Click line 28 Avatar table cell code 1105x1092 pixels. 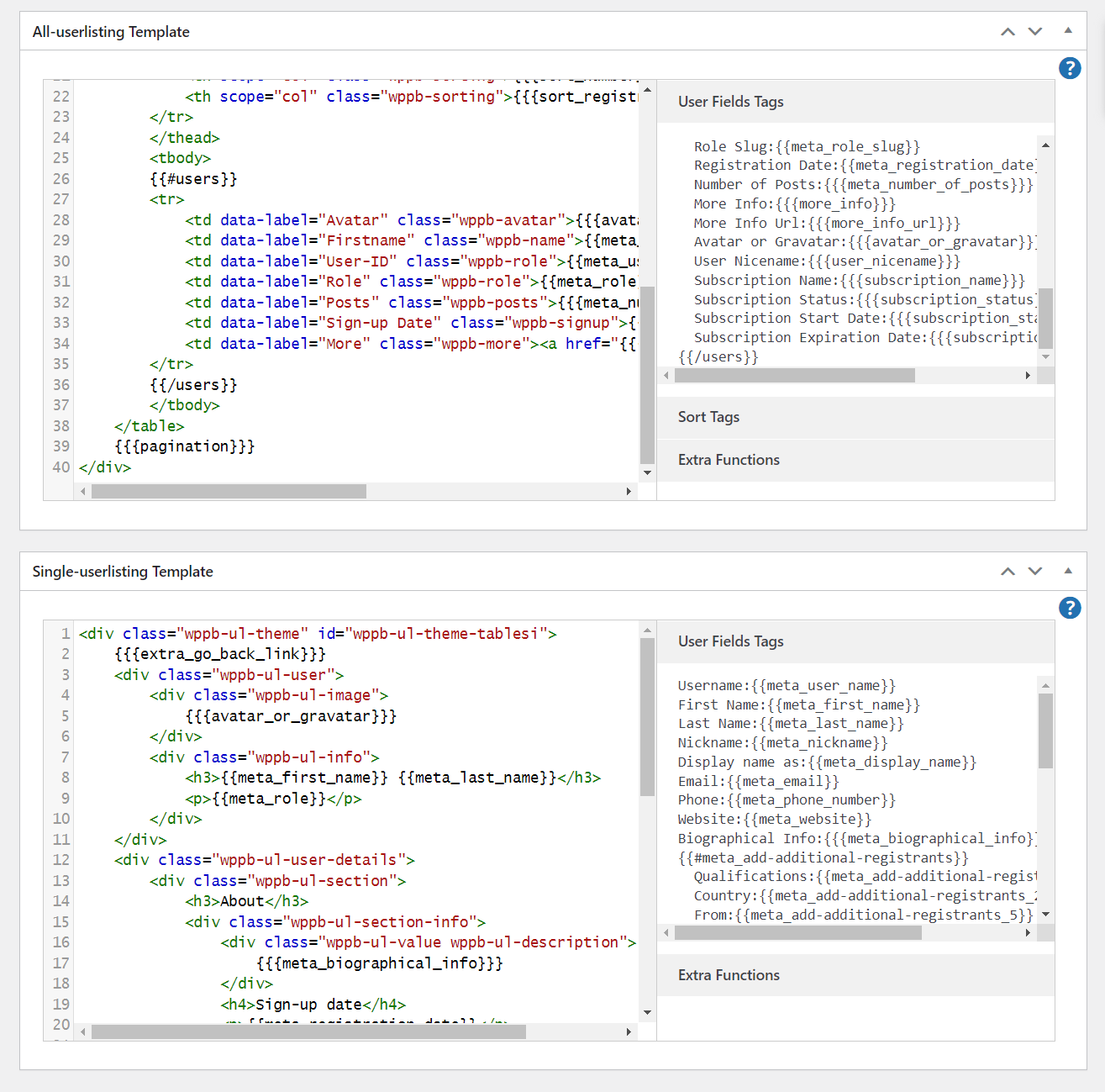[x=412, y=220]
